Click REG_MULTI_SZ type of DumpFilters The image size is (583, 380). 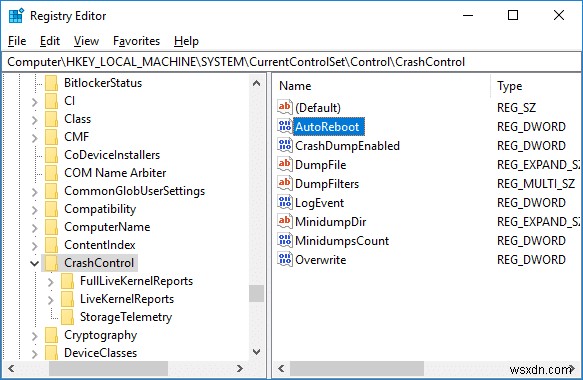(x=536, y=184)
